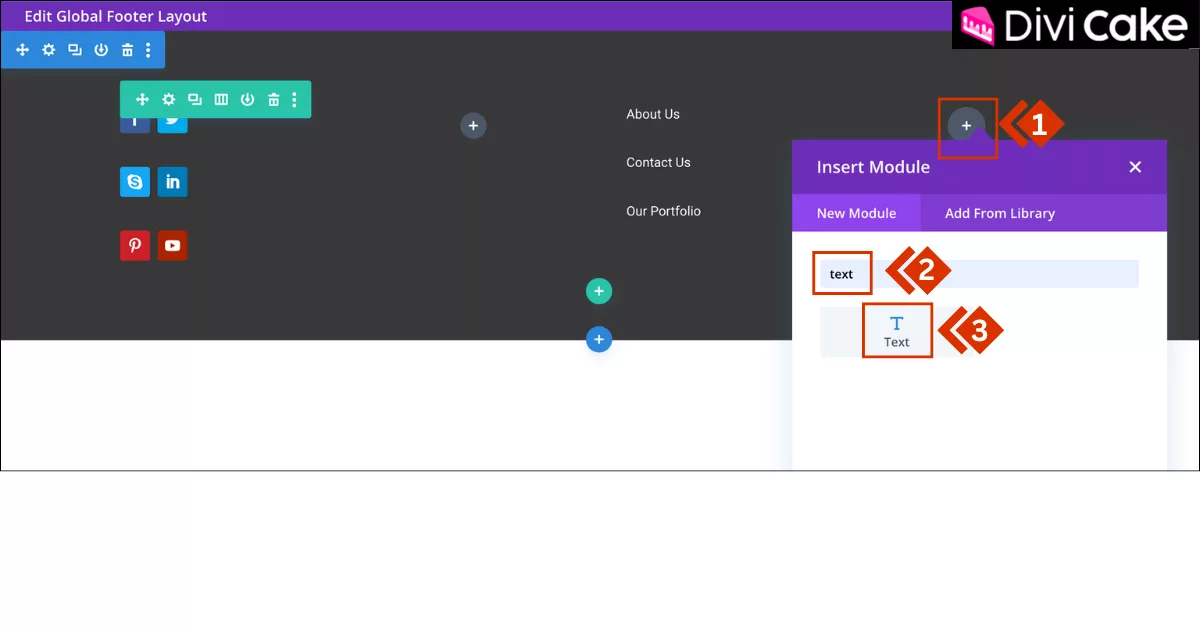This screenshot has height=630, width=1200.
Task: Open row settings gear in green toolbar
Action: (x=168, y=99)
